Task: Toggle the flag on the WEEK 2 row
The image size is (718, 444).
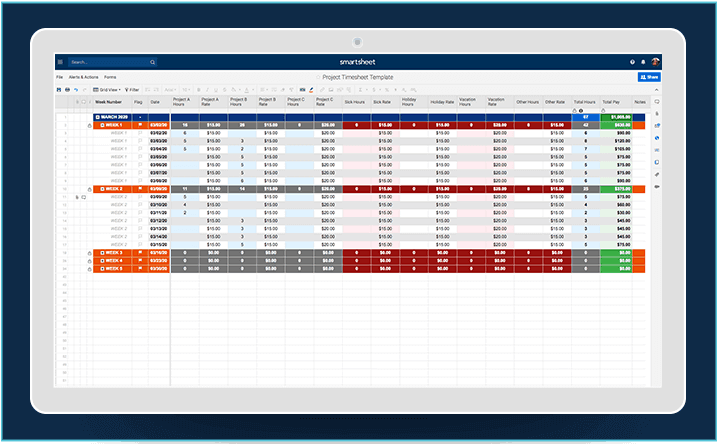Action: click(140, 188)
